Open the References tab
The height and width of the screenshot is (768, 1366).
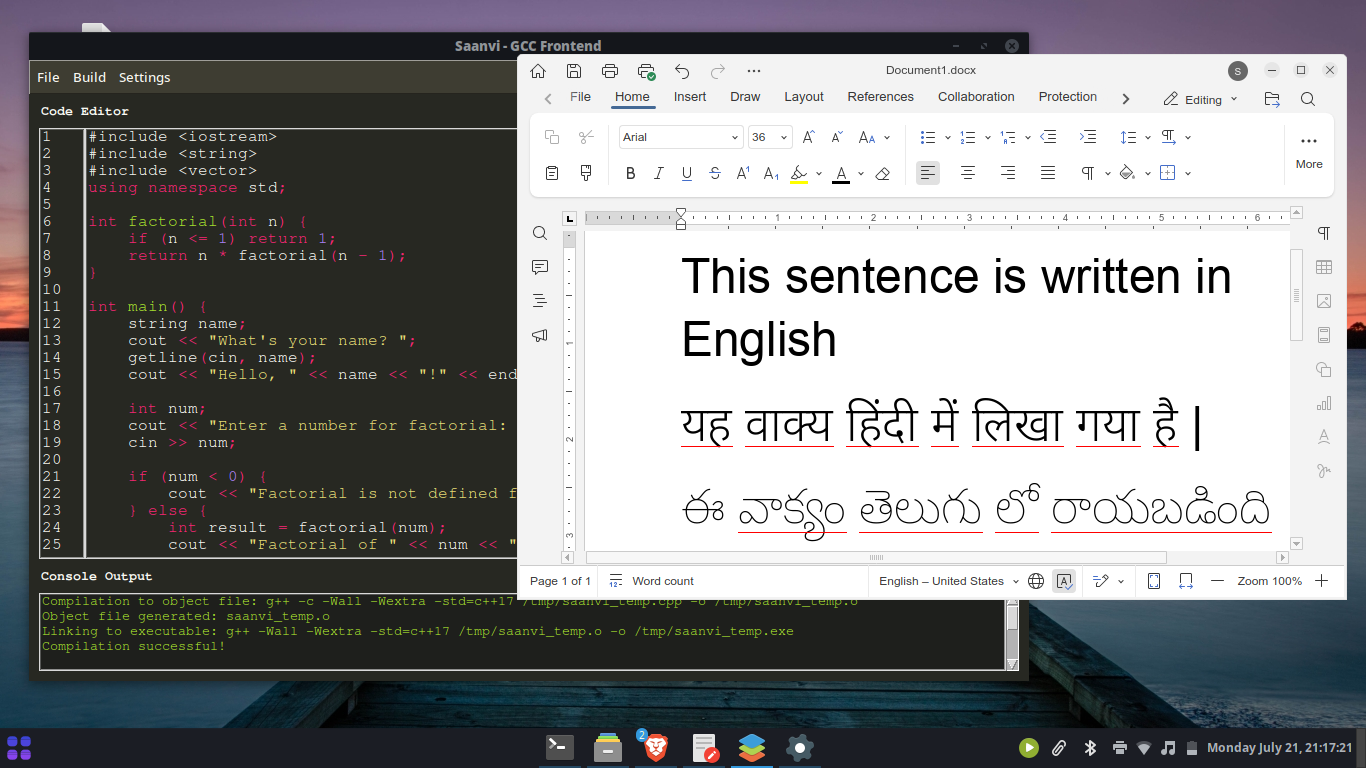pyautogui.click(x=881, y=97)
